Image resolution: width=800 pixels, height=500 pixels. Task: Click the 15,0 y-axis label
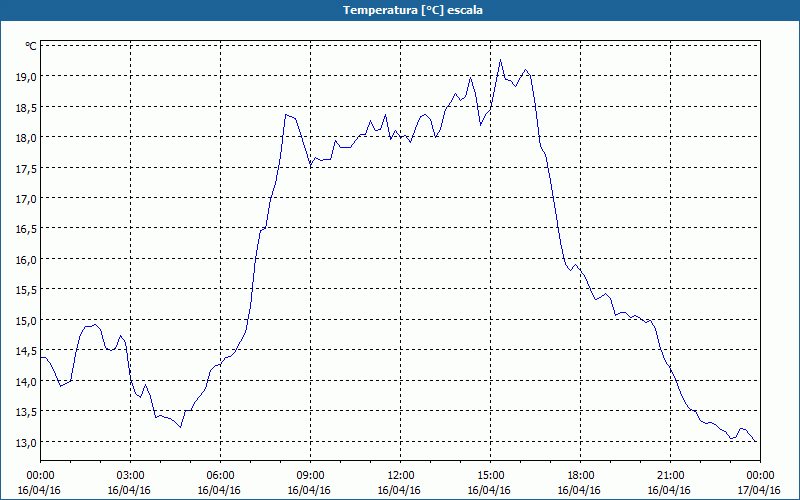tap(27, 320)
